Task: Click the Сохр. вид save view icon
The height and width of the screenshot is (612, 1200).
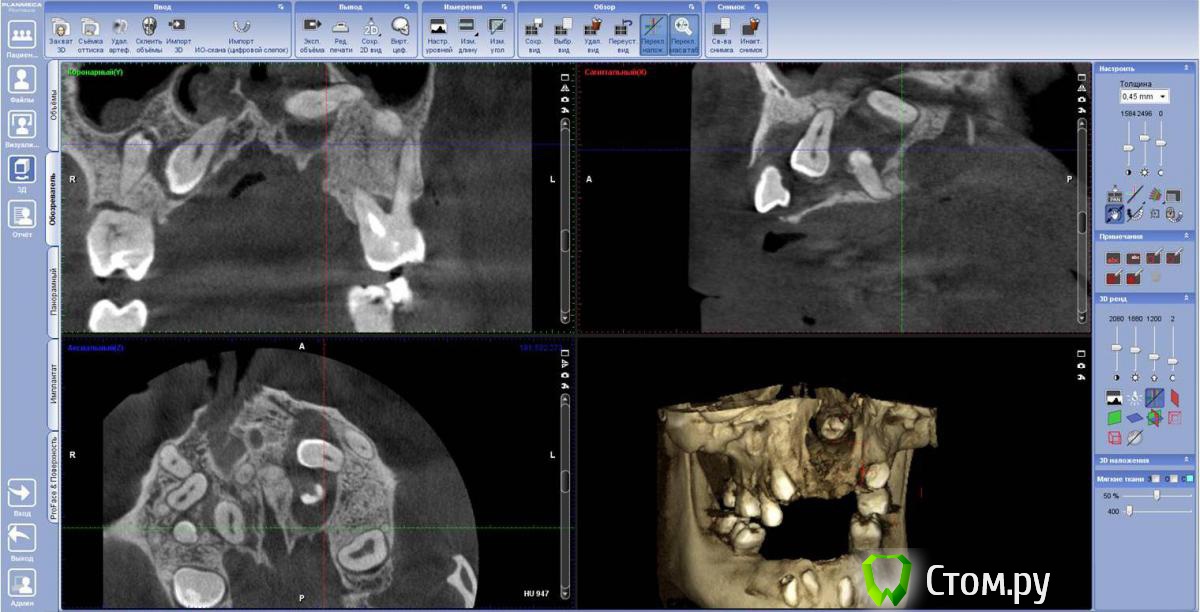Action: coord(535,27)
